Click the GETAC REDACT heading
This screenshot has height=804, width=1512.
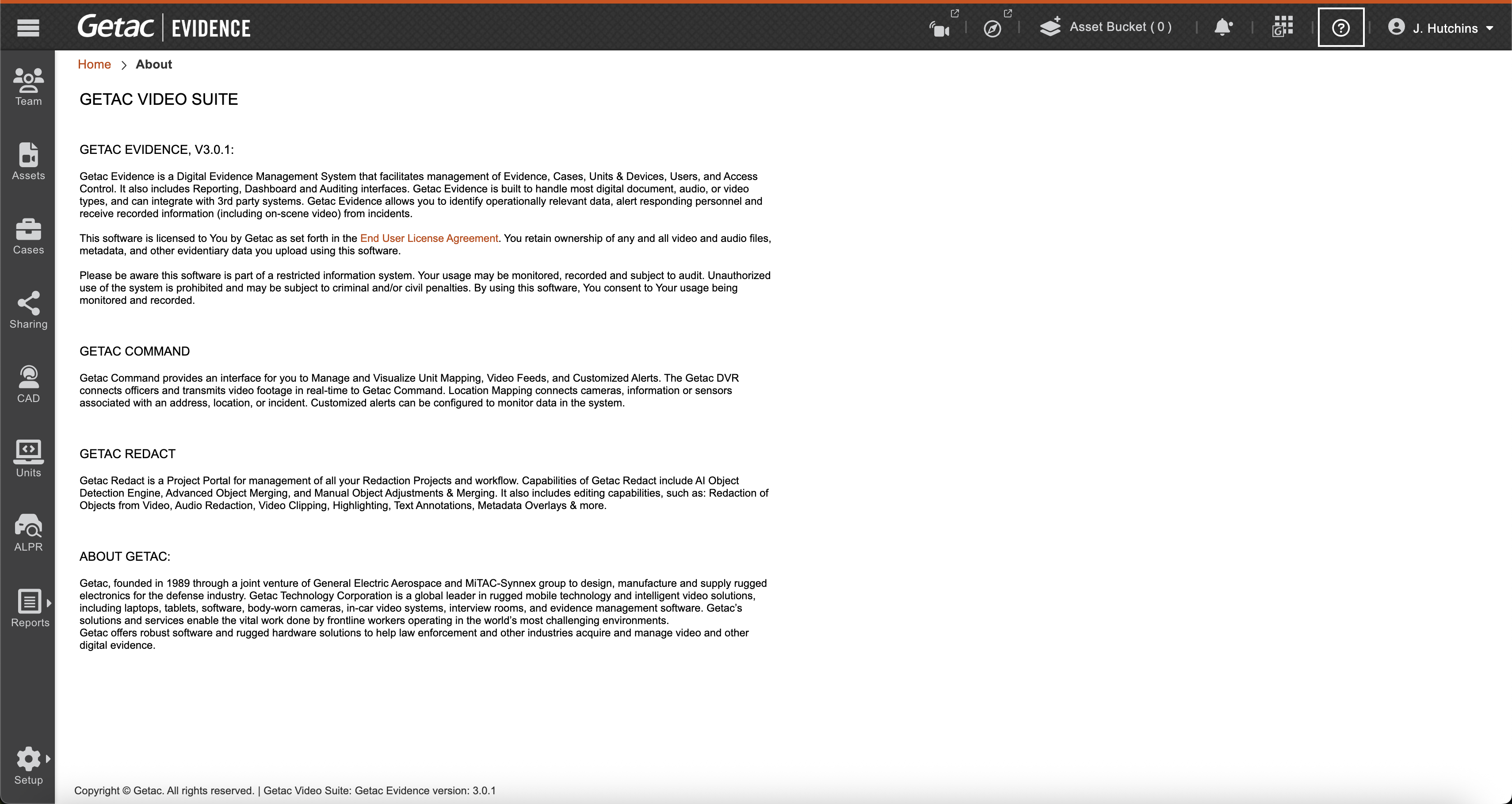127,454
